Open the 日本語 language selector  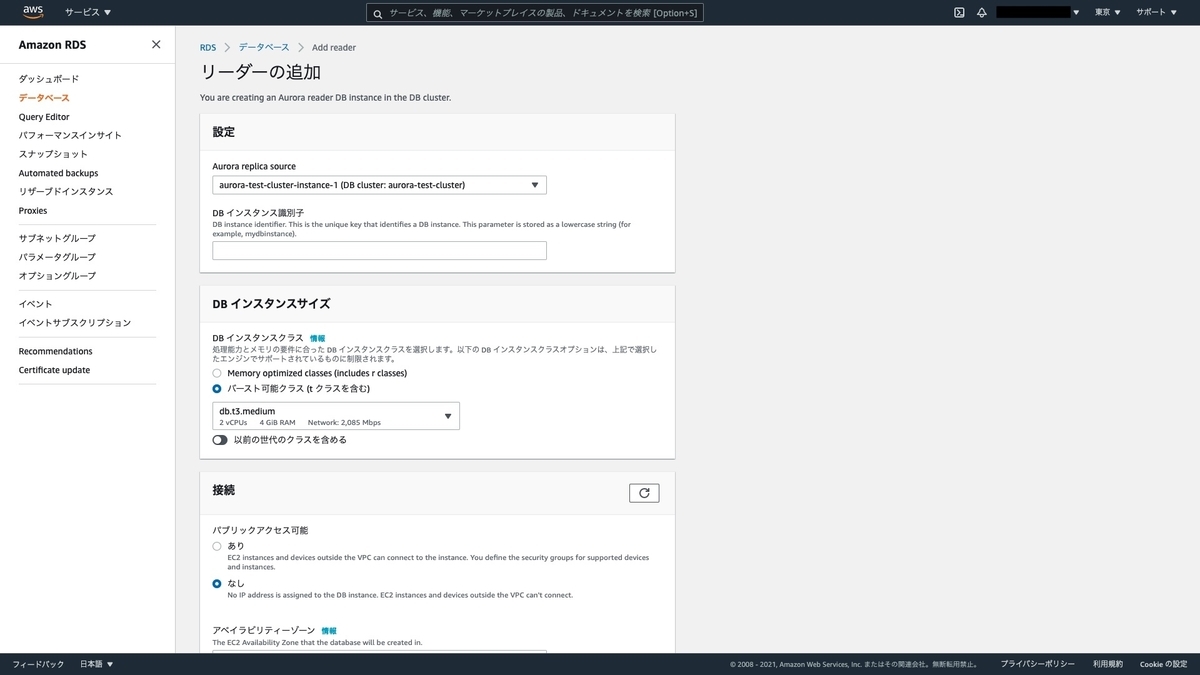(96, 664)
